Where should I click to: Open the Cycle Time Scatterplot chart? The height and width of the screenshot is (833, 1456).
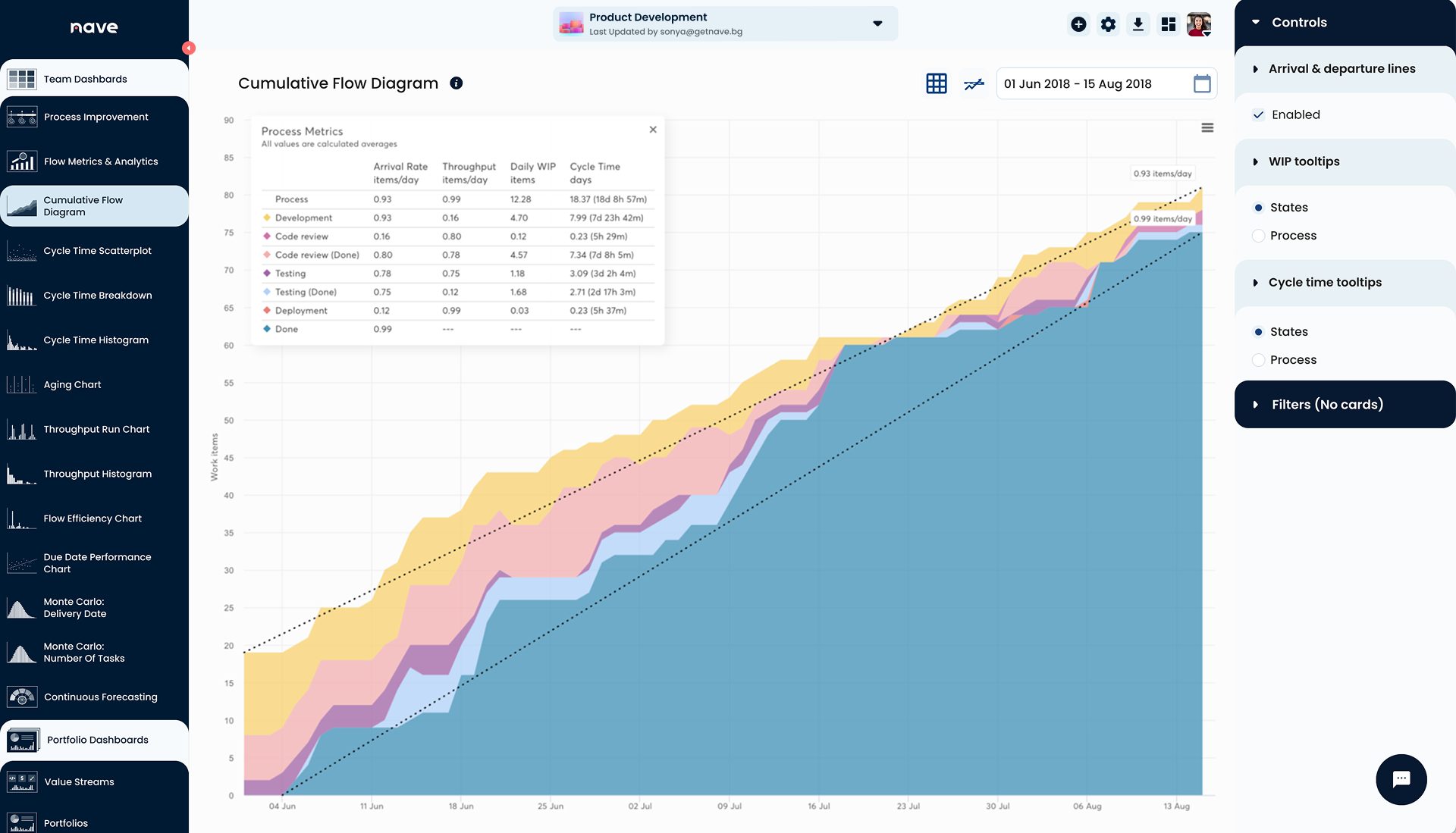point(97,250)
